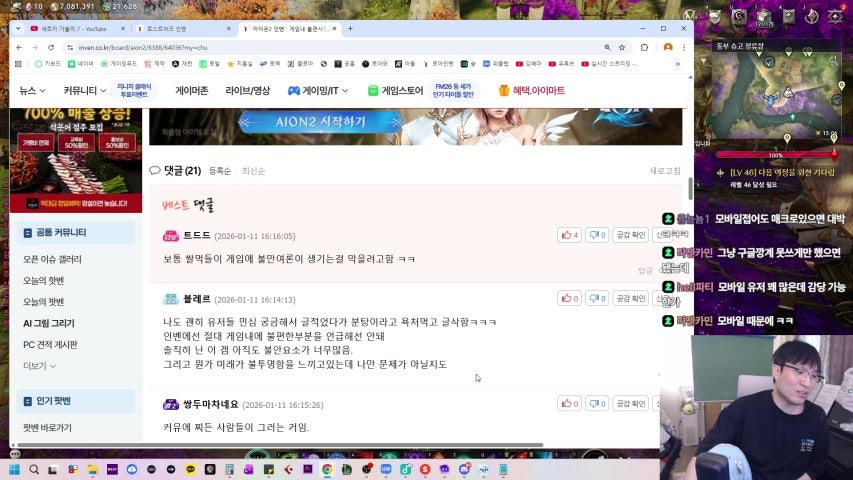The height and width of the screenshot is (480, 853).
Task: Expand the 게이밍/IT dropdown
Action: [318, 91]
